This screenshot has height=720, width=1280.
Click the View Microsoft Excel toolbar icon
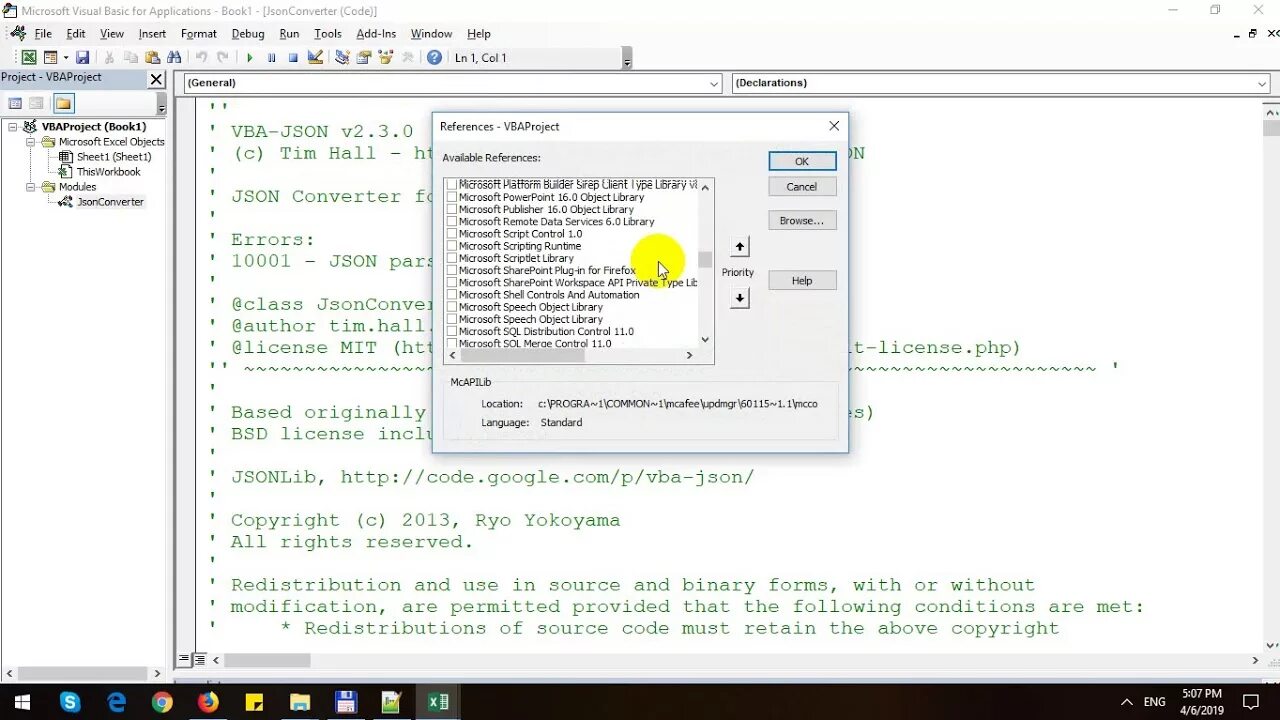(29, 58)
